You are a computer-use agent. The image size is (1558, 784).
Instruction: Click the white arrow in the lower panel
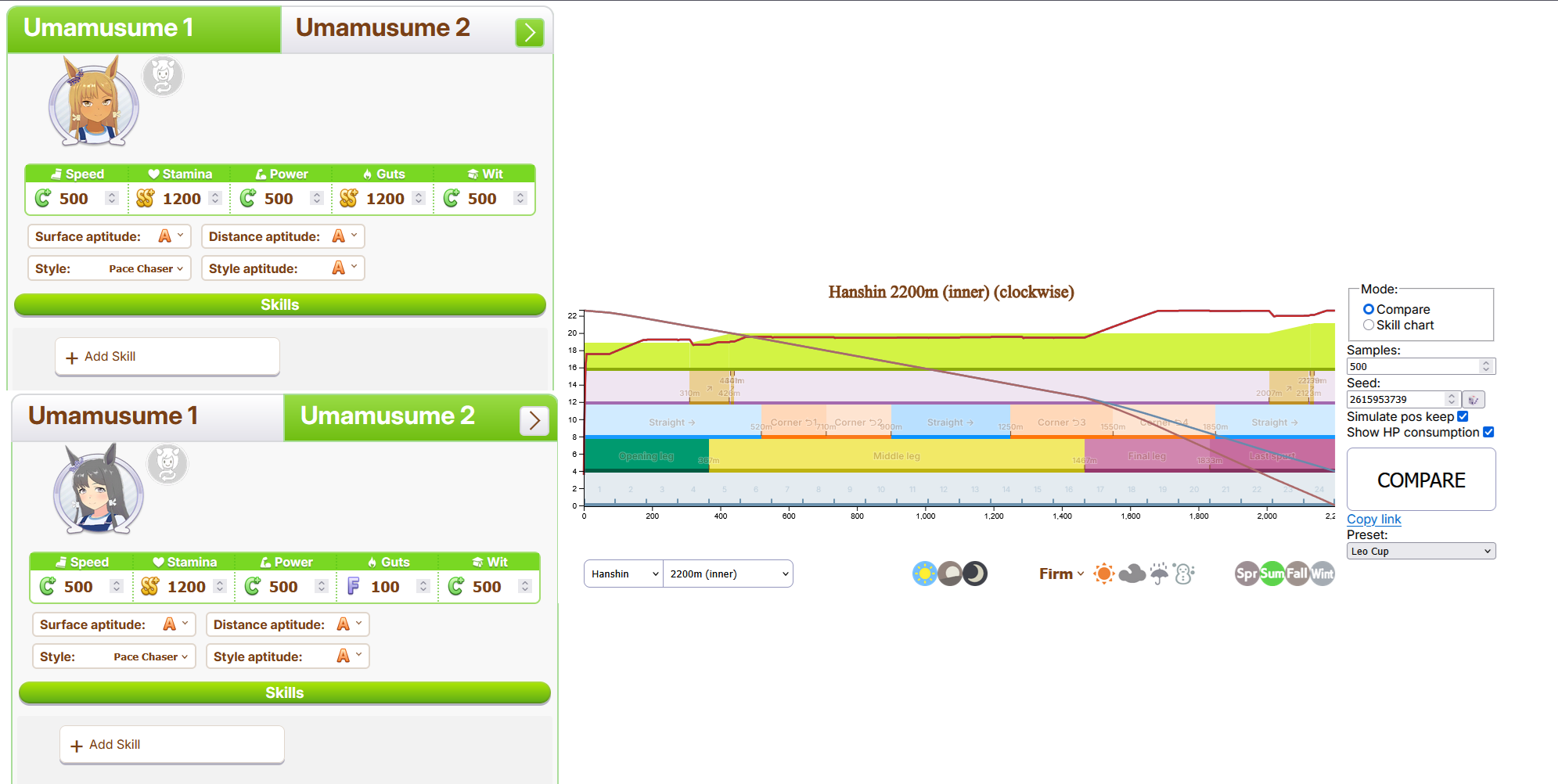[x=534, y=420]
